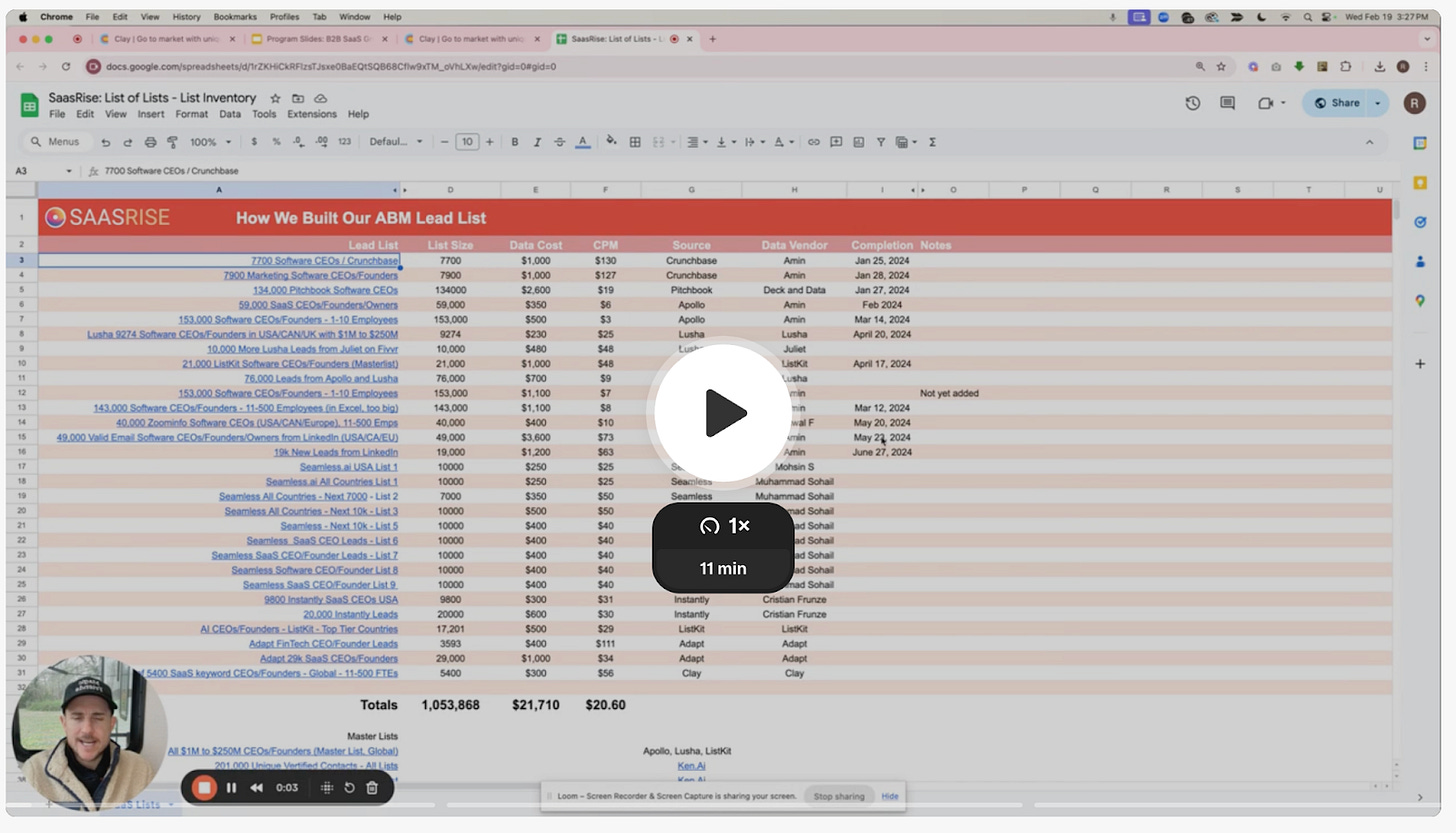Open the Data menu

[x=230, y=114]
